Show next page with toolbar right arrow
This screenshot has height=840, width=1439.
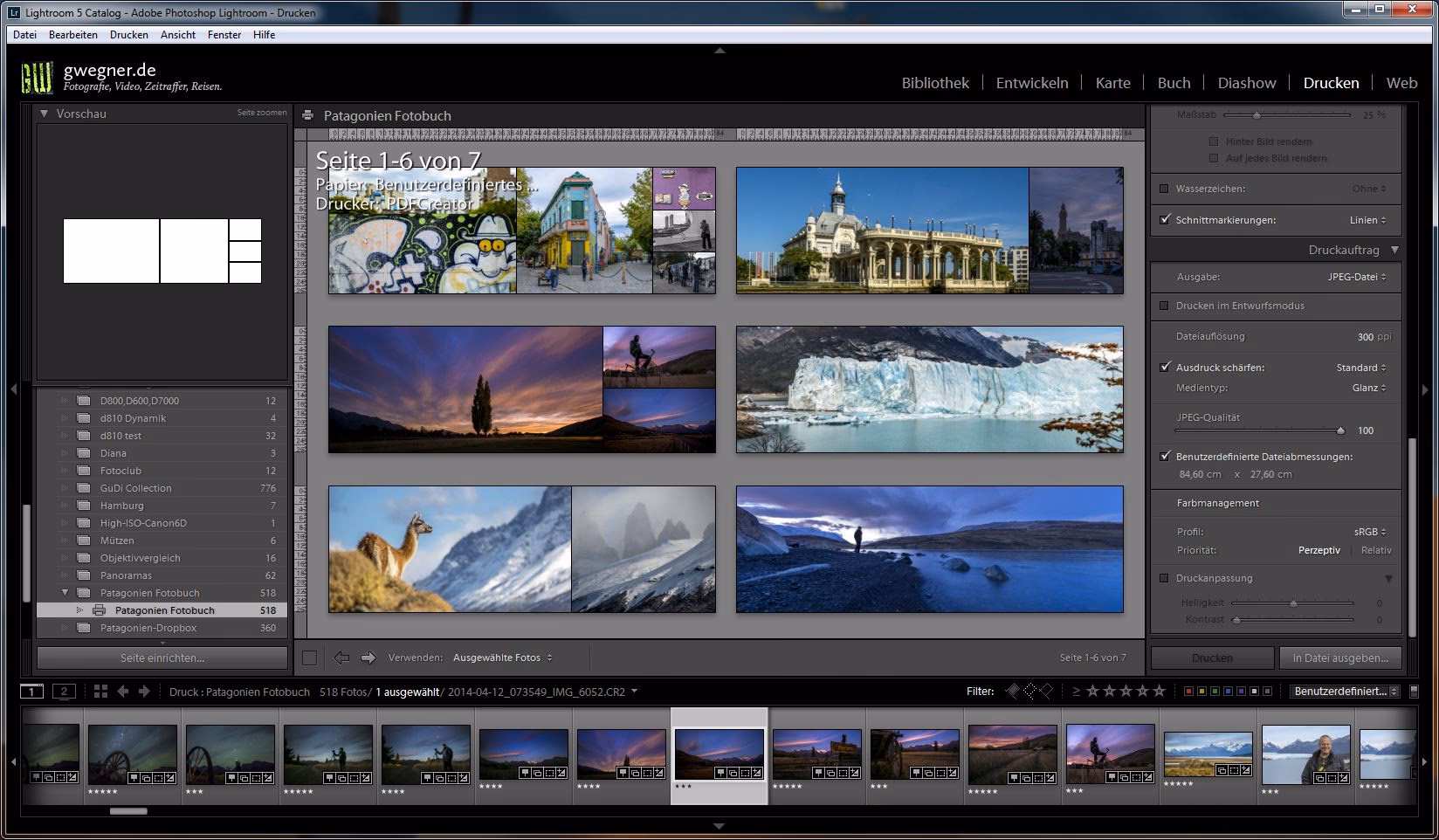click(x=368, y=658)
